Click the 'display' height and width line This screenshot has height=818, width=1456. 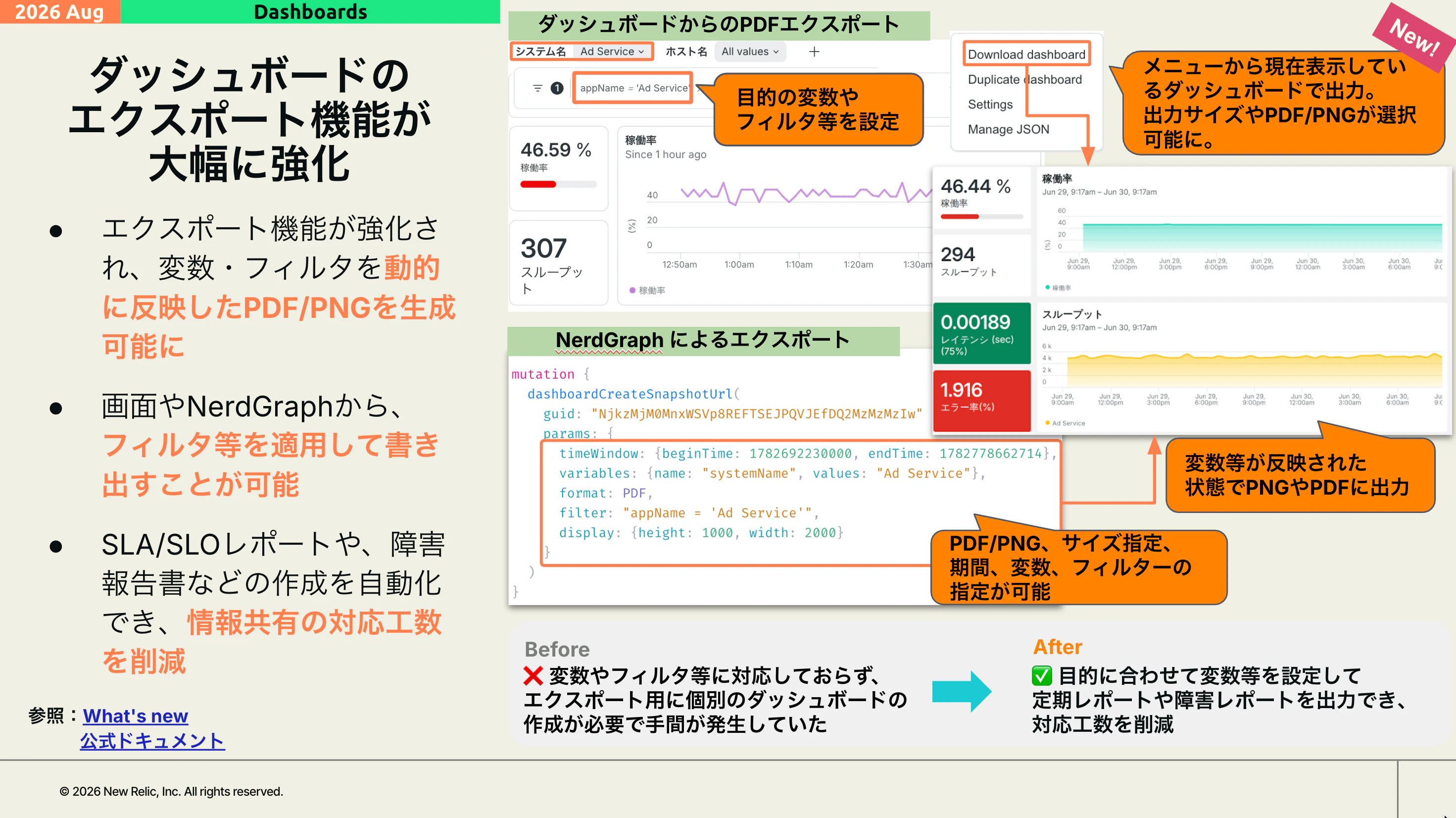coord(701,532)
